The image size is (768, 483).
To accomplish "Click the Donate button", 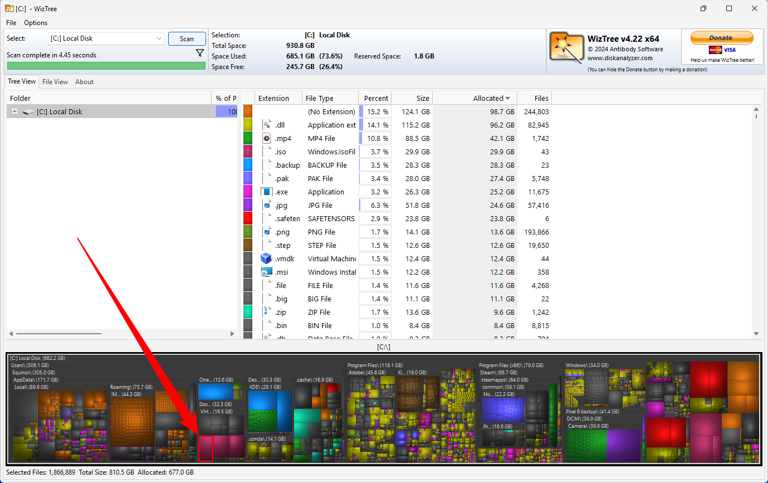I will click(721, 38).
